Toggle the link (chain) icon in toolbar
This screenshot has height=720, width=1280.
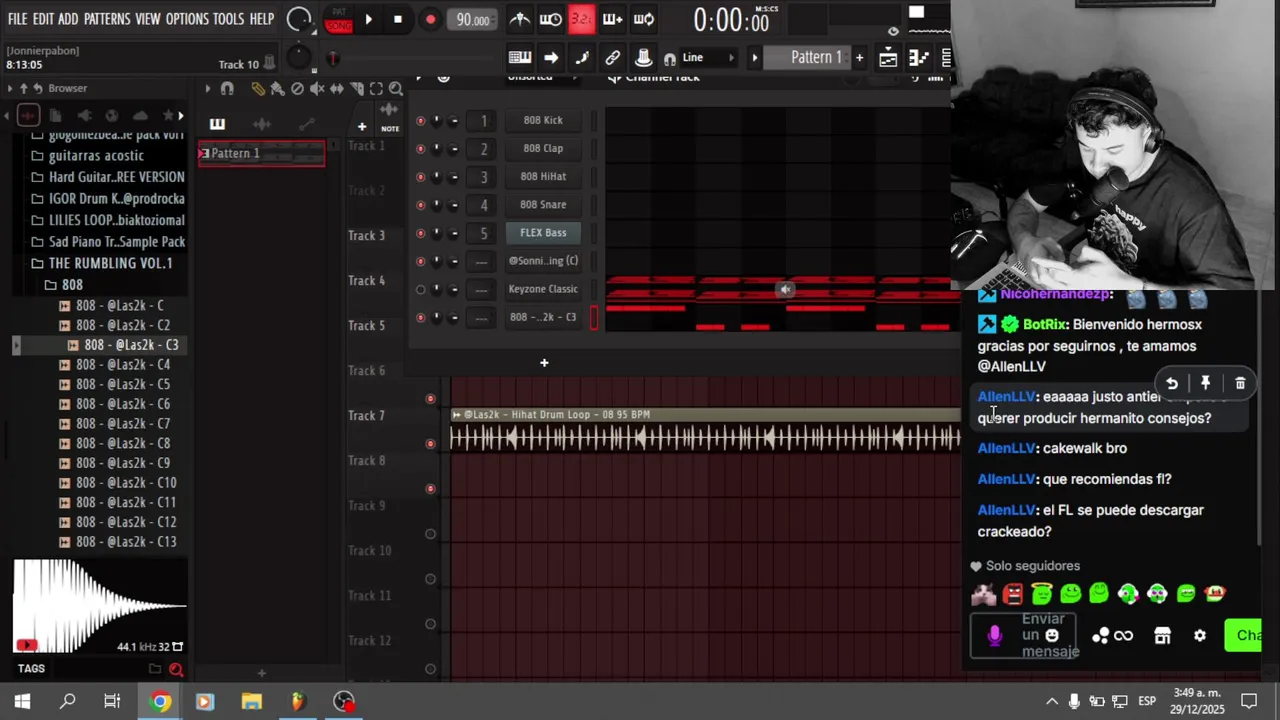[x=613, y=58]
